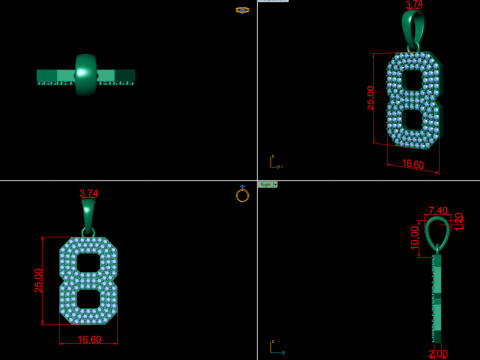Click the axis indicator icon in the Right viewport
This screenshot has width=480, height=360.
pyautogui.click(x=277, y=347)
